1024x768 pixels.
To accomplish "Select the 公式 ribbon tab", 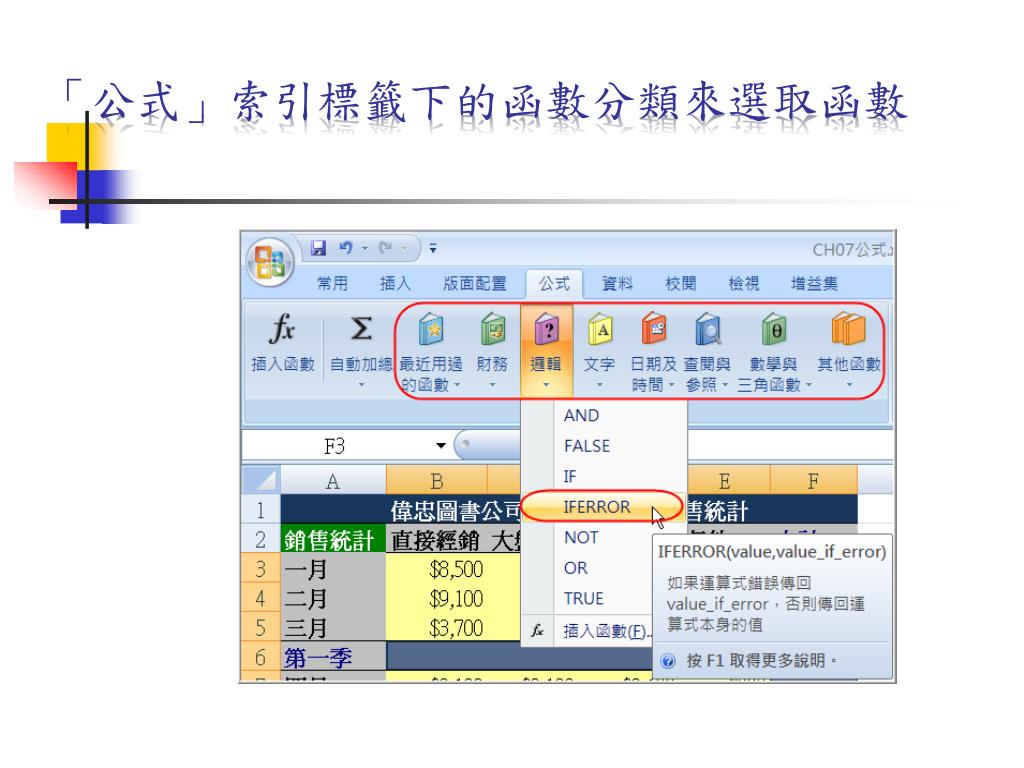I will coord(554,283).
